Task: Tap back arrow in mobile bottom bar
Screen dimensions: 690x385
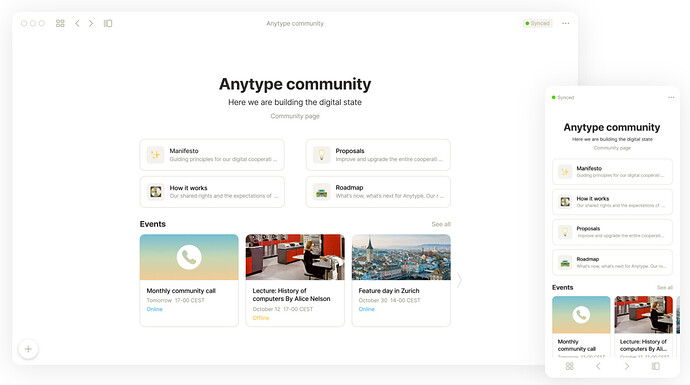Action: click(x=598, y=366)
